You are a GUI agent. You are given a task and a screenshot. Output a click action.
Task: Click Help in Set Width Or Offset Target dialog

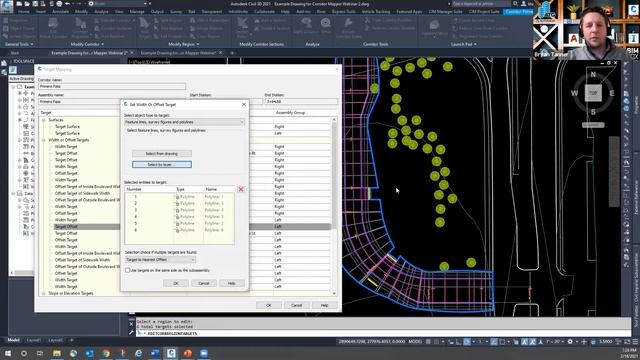point(231,283)
